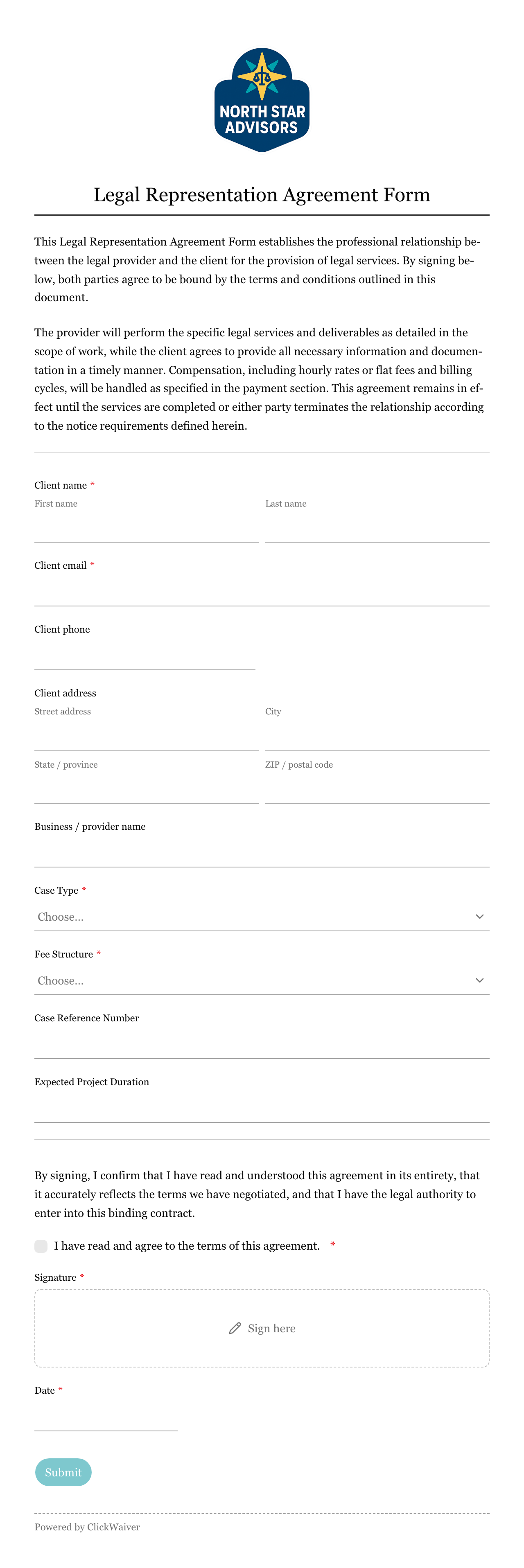The width and height of the screenshot is (524, 1568).
Task: Select the Client phone input
Action: click(145, 656)
